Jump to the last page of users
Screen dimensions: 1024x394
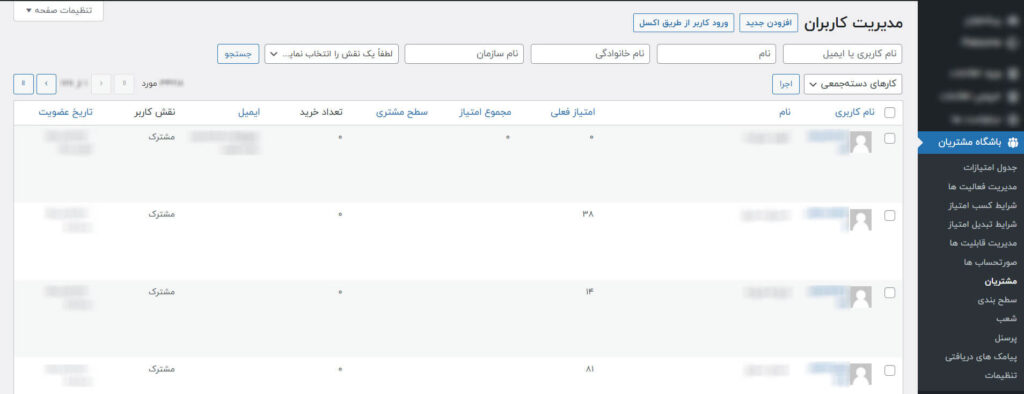point(24,84)
